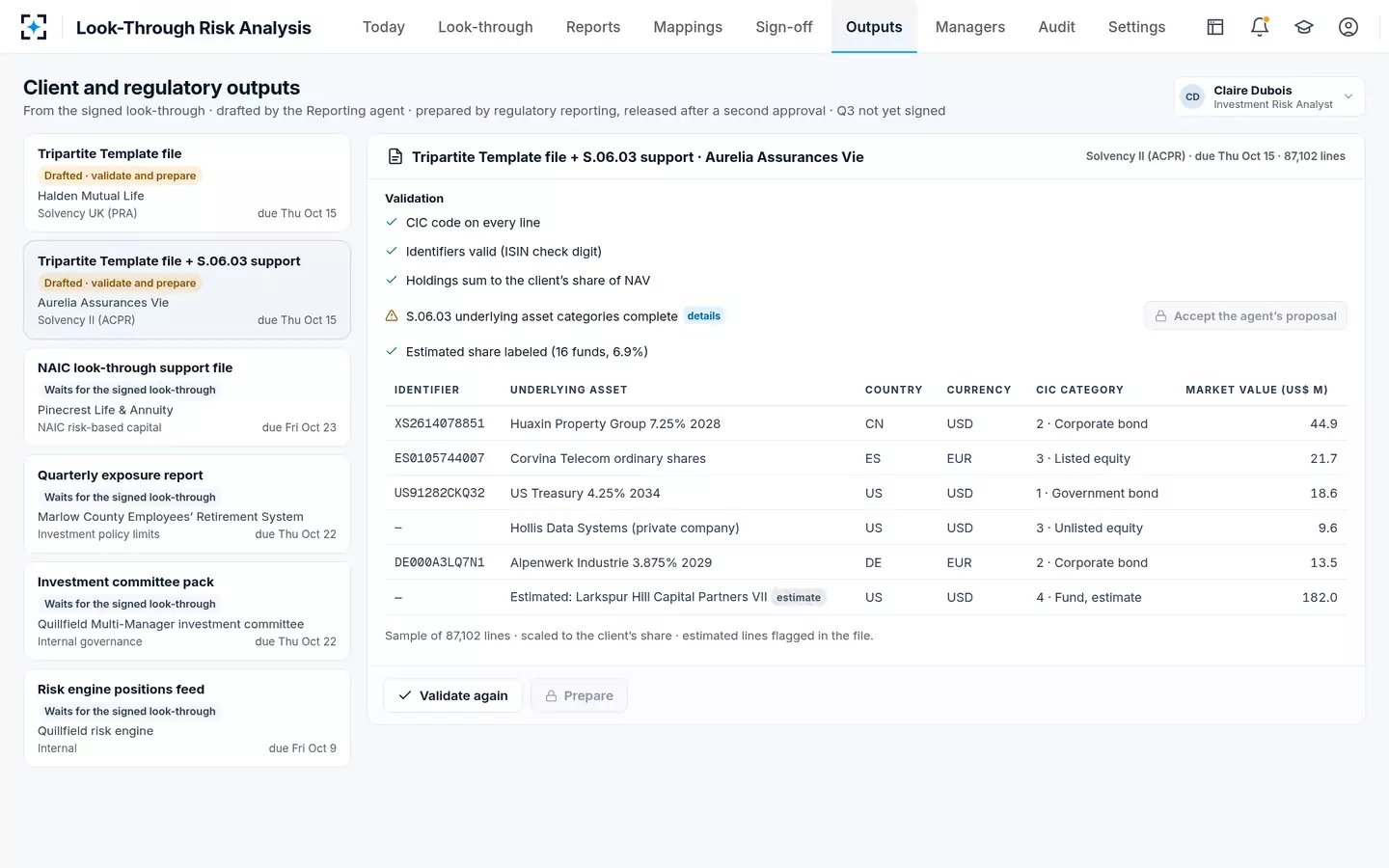The width and height of the screenshot is (1389, 868).
Task: Open the Look-through tab
Action: click(485, 27)
